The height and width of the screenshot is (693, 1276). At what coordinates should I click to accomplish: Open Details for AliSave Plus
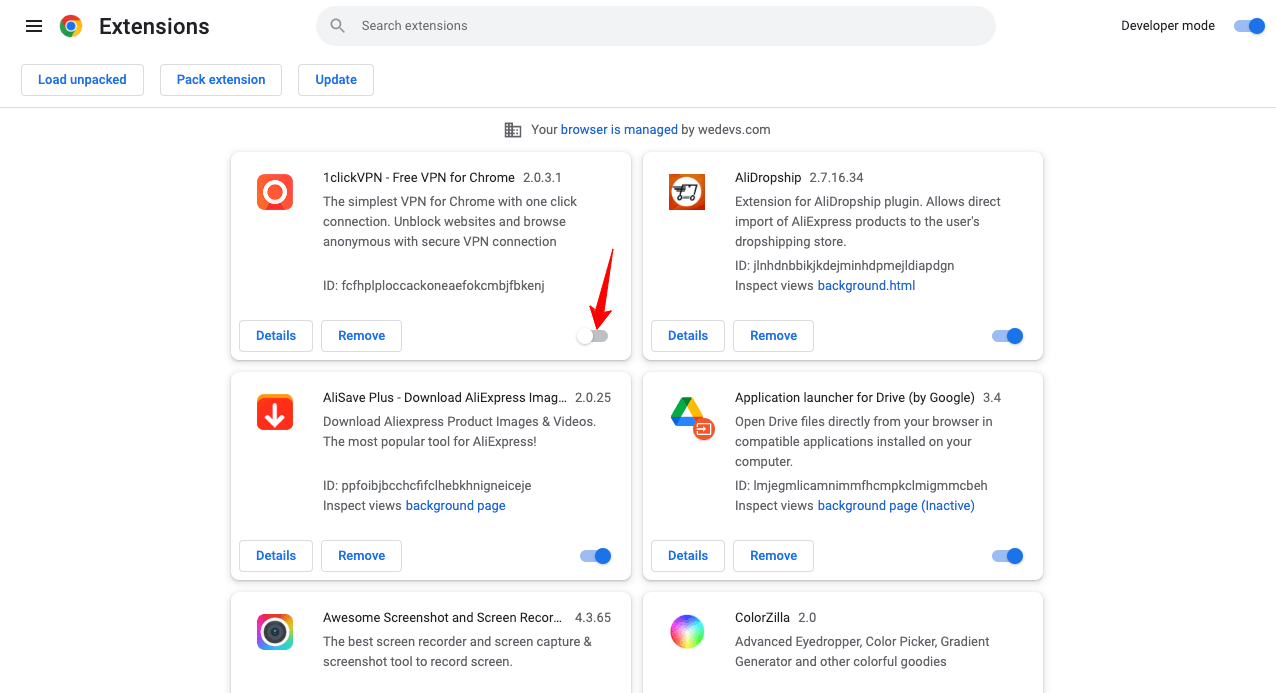(x=276, y=556)
